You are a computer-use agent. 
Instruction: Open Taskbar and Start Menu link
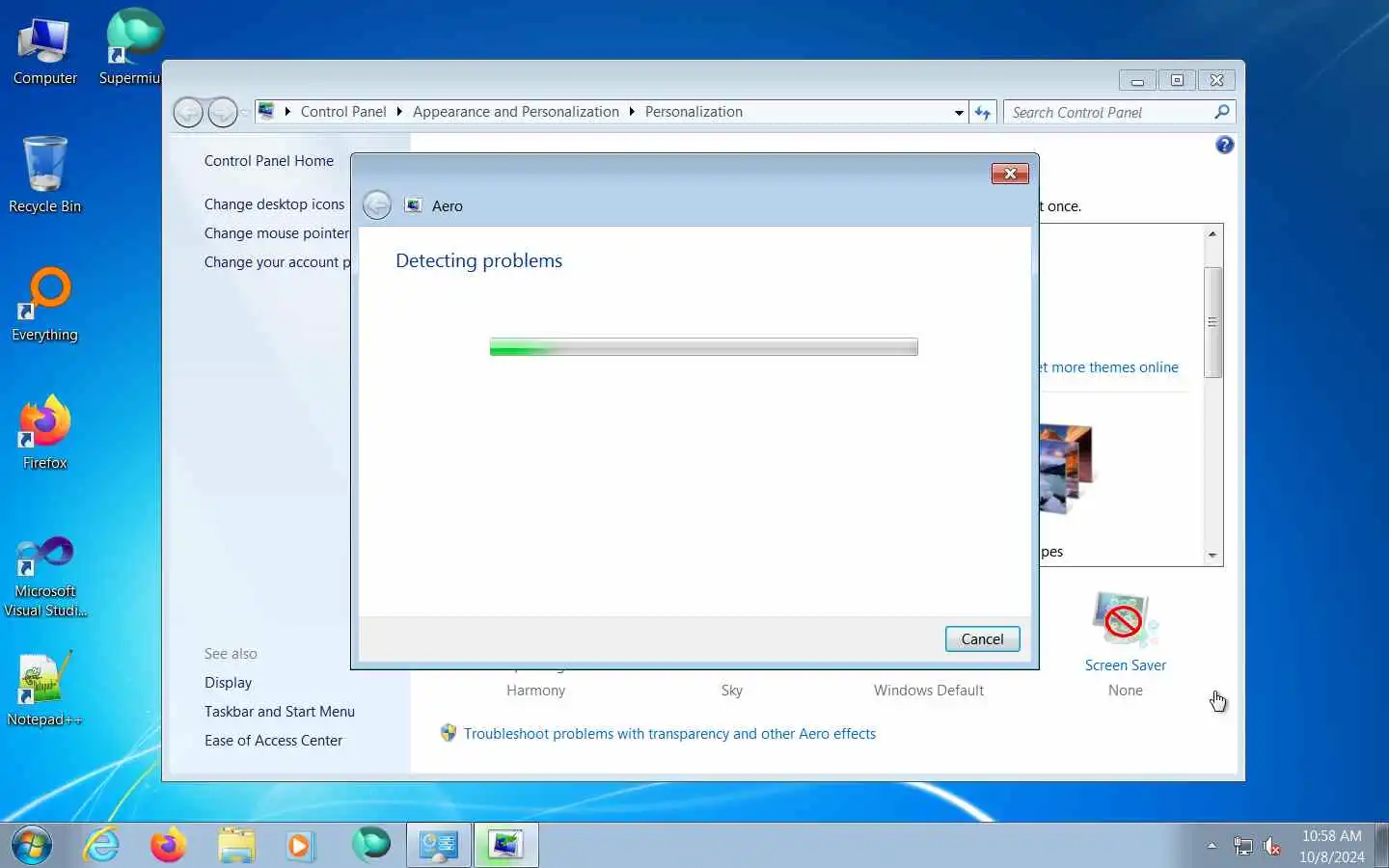pyautogui.click(x=280, y=712)
